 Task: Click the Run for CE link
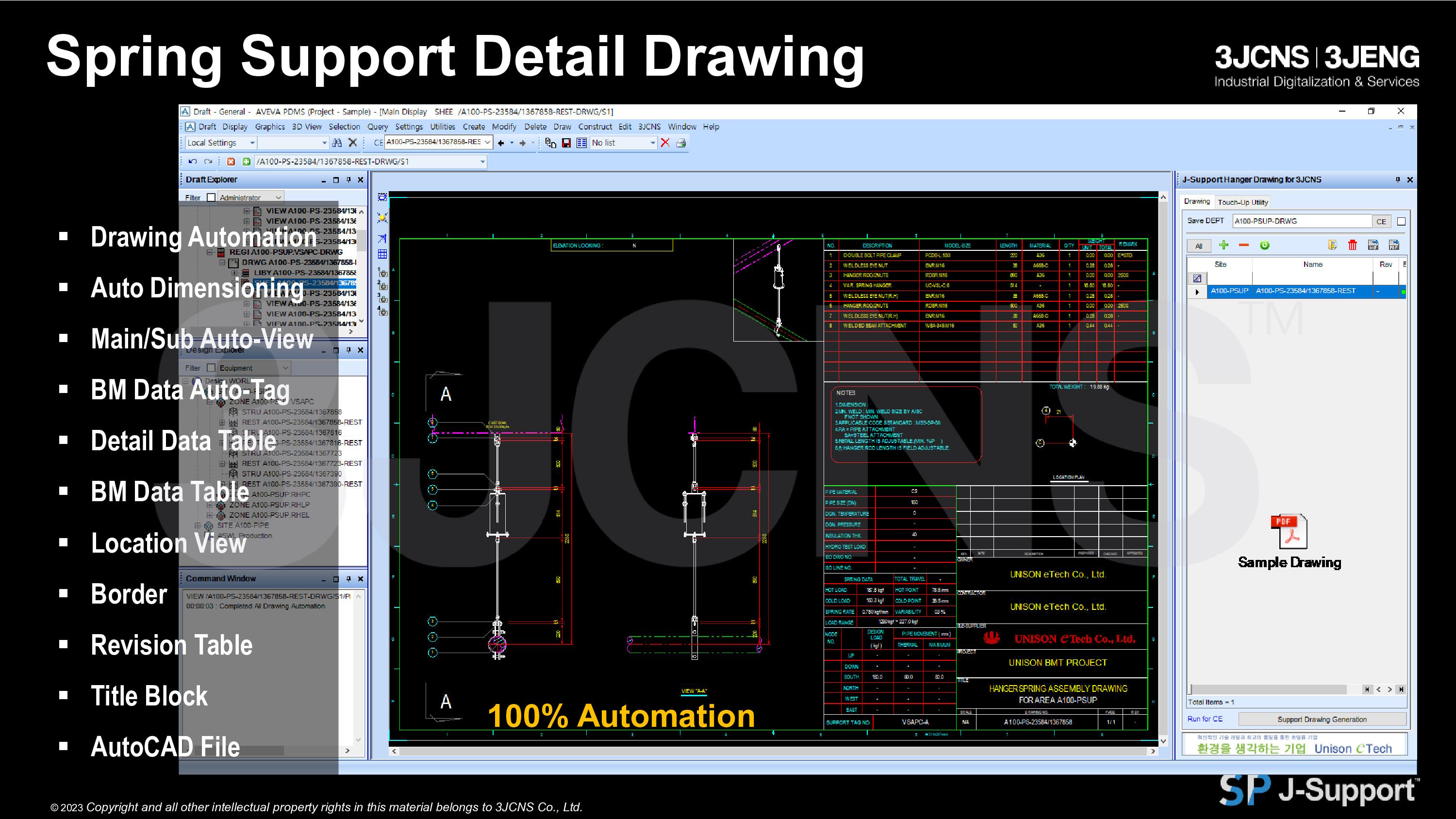[x=1205, y=719]
